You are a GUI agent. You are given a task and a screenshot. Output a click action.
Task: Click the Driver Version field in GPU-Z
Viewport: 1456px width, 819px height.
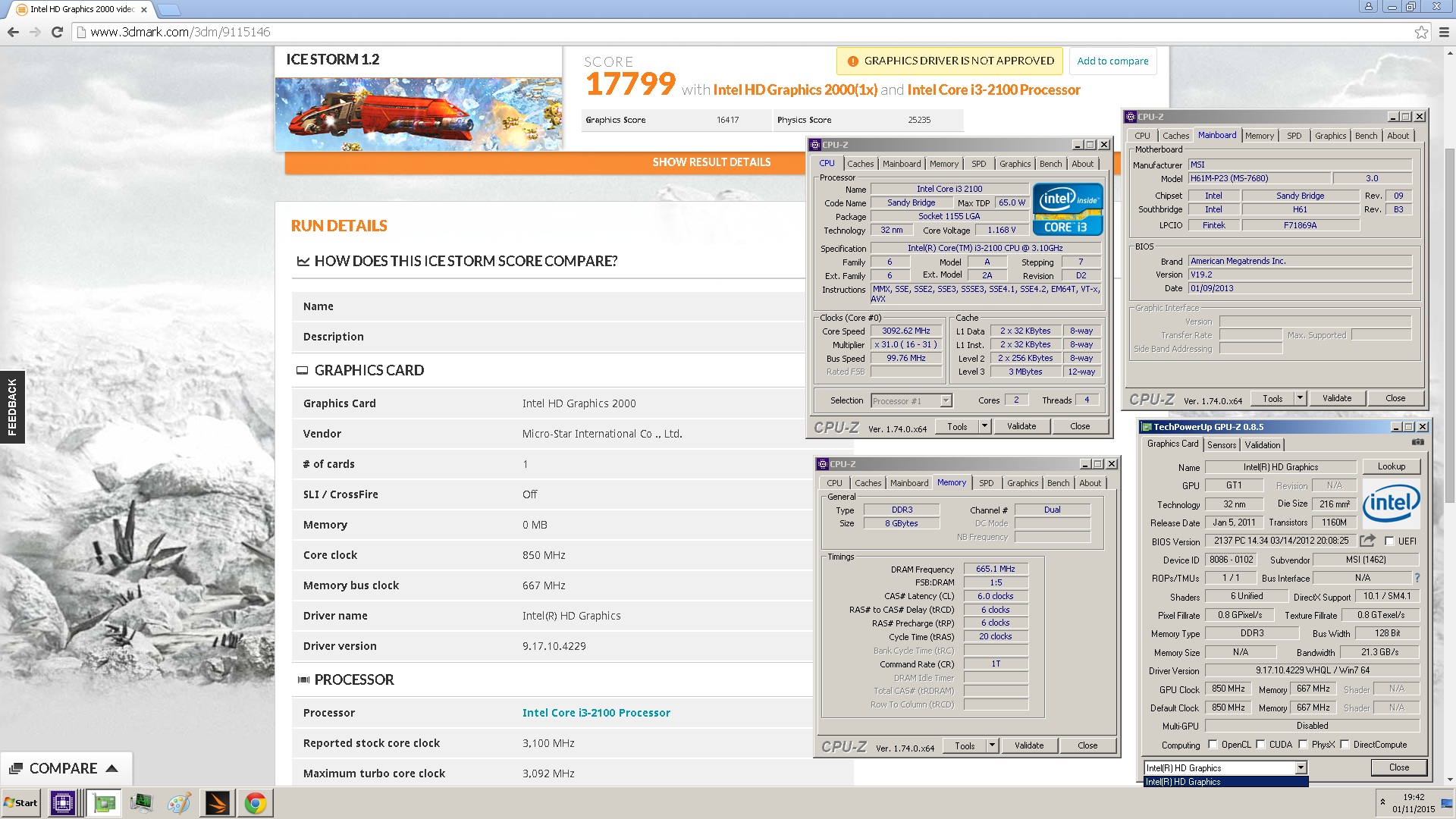point(1312,670)
